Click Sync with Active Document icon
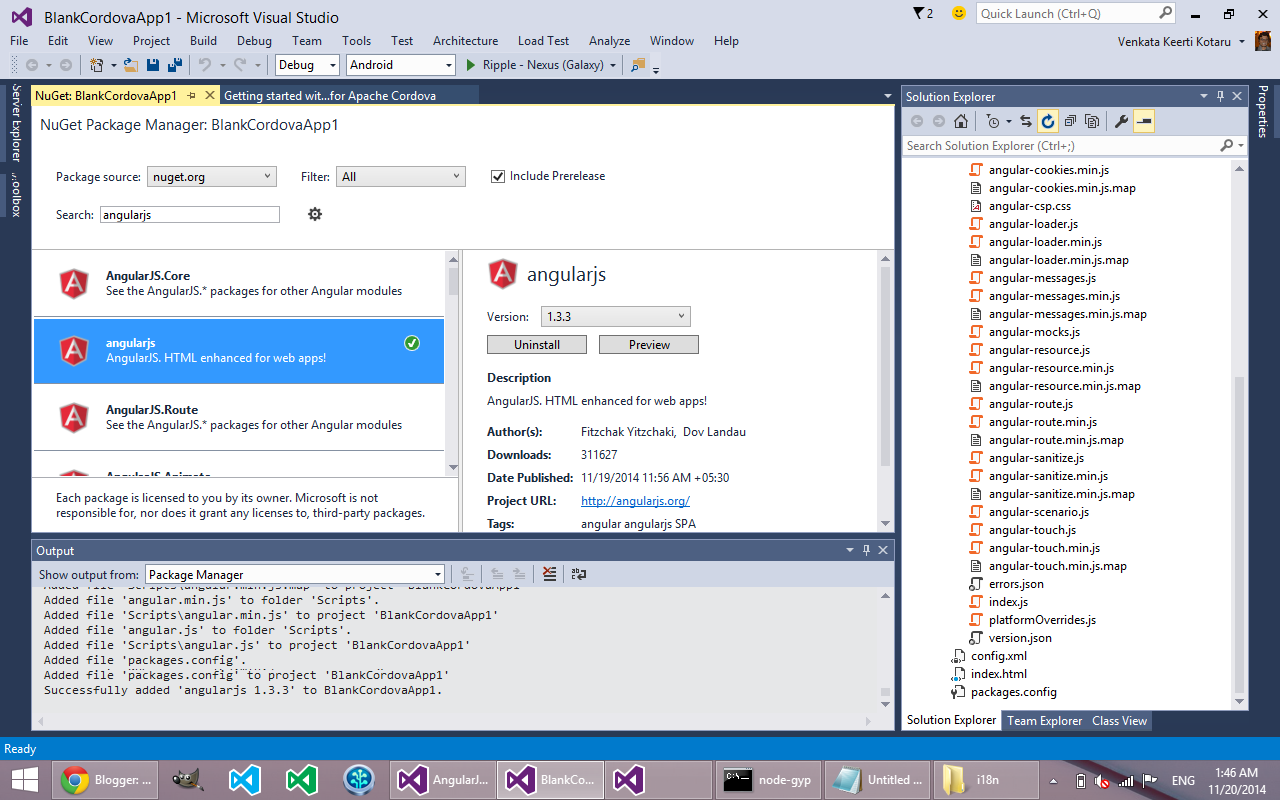Image resolution: width=1280 pixels, height=800 pixels. pos(1026,121)
